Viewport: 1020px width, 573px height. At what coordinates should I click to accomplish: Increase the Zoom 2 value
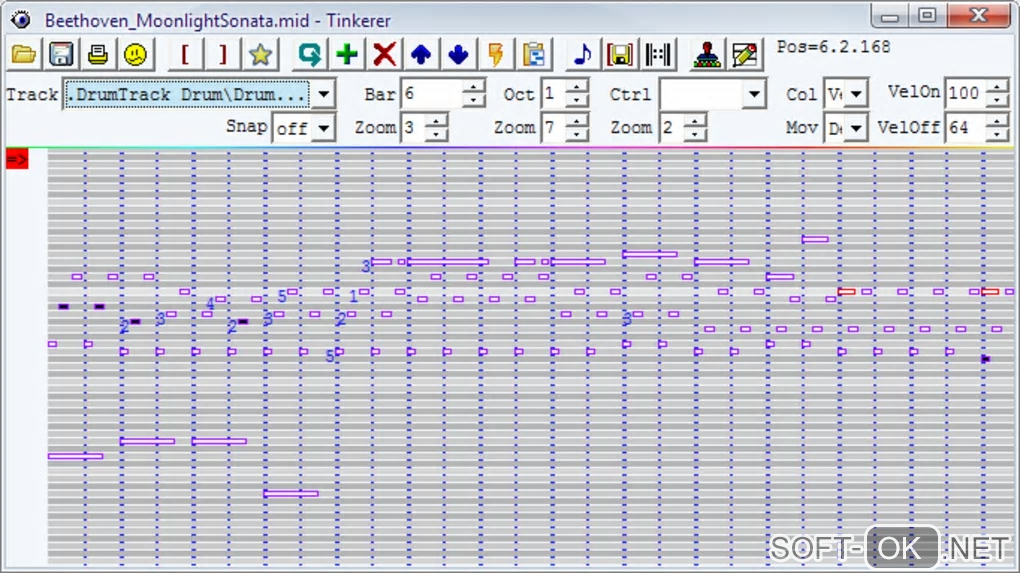point(695,120)
